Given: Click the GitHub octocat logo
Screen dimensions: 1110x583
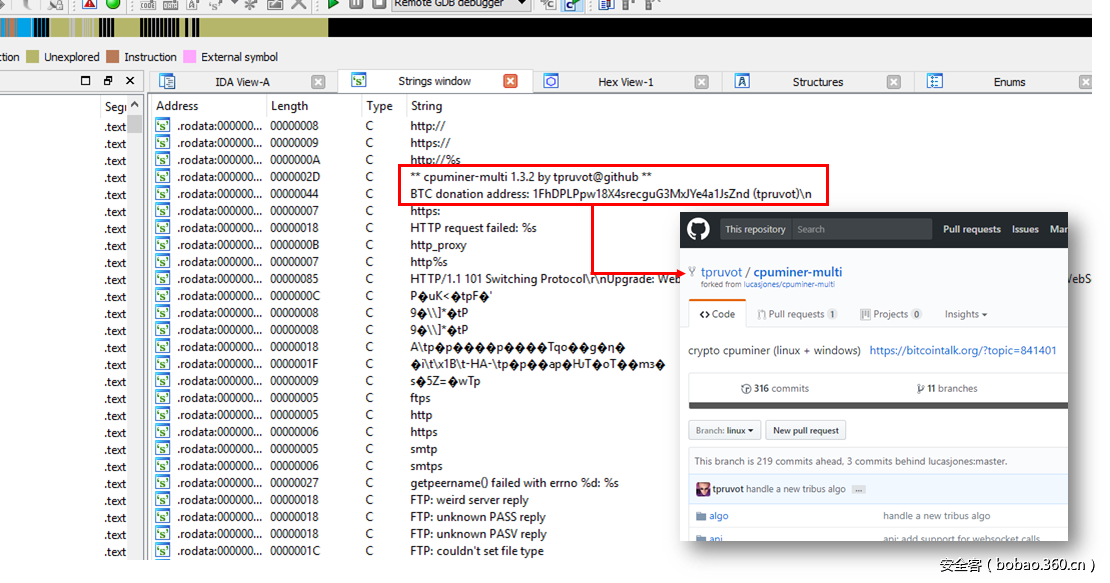Looking at the screenshot, I should (698, 229).
